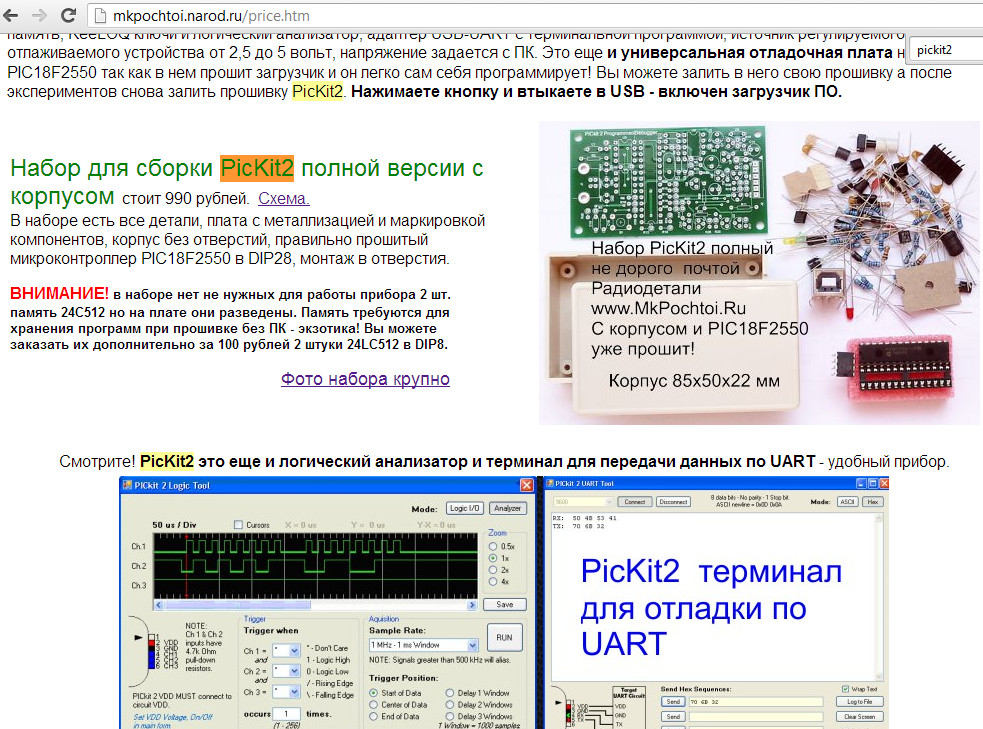Click the PICkit 2 UART Tool title icon
The width and height of the screenshot is (983, 729).
pyautogui.click(x=550, y=485)
